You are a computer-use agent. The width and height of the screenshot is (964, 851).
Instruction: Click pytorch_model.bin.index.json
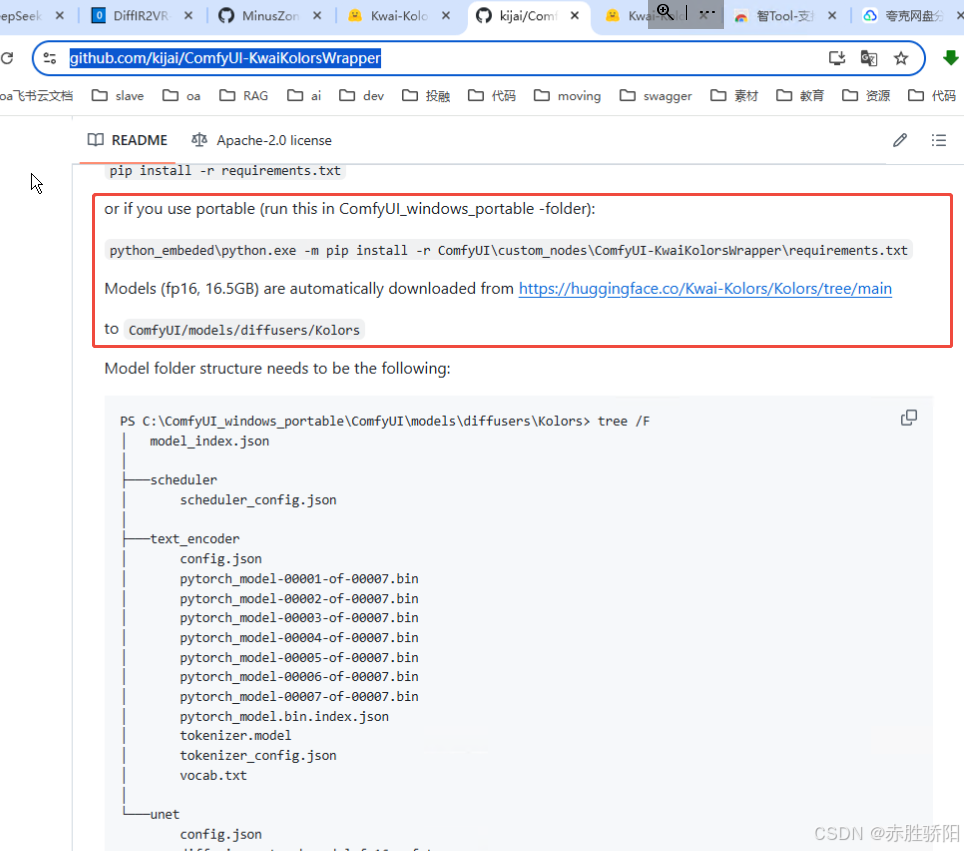(284, 716)
